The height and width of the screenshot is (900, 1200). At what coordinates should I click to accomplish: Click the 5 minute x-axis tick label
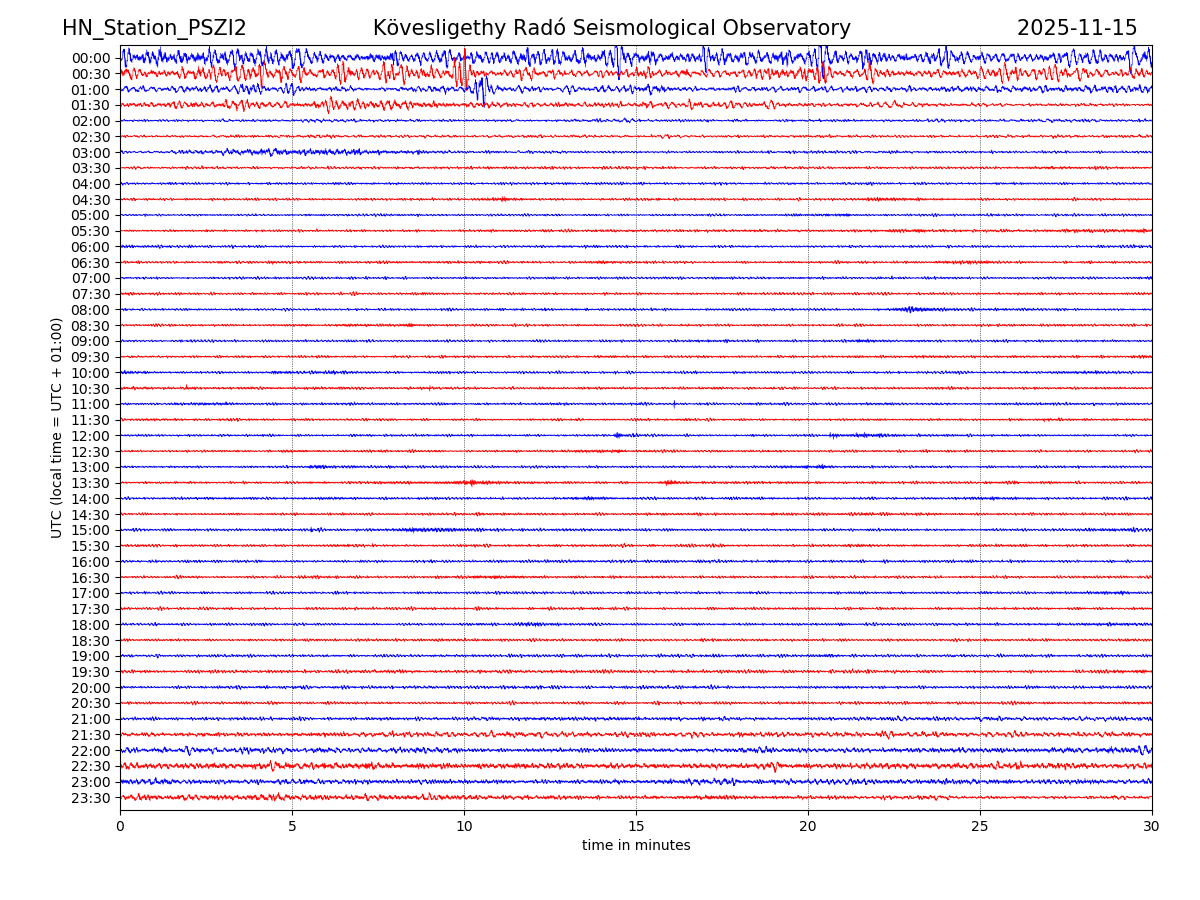pos(292,827)
